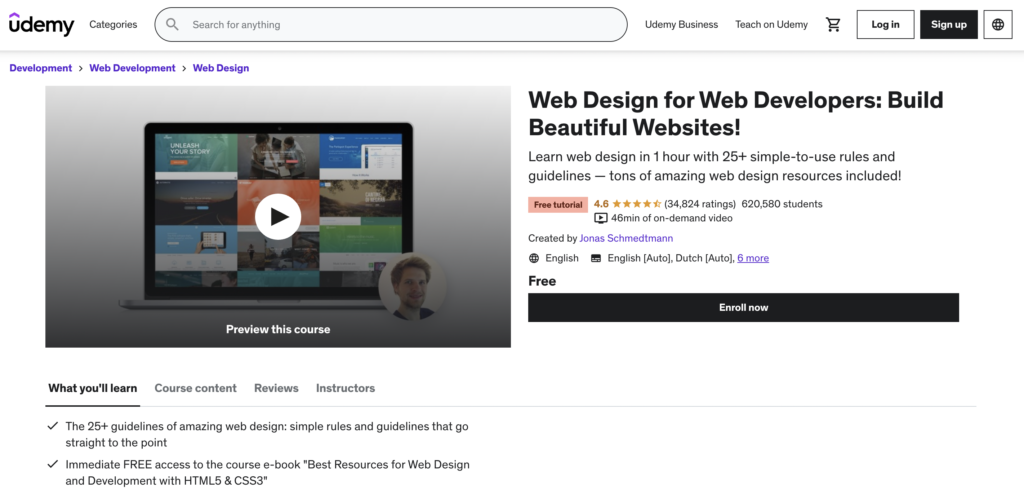Click the checkmark beside 25+ guidelines item
Screen dimensions: 1024x494
click(53, 426)
